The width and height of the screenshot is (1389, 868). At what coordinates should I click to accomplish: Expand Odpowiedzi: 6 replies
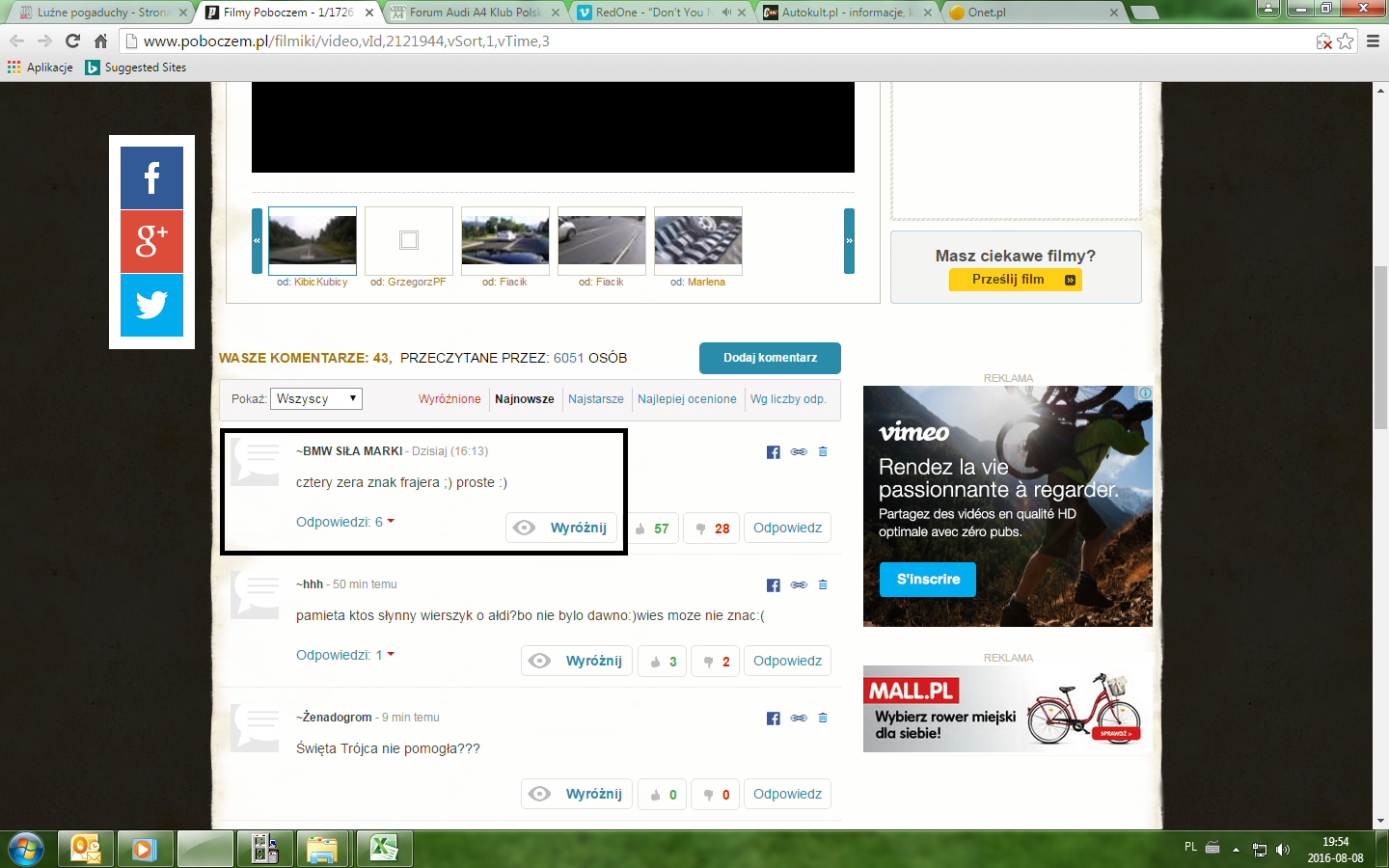coord(344,522)
